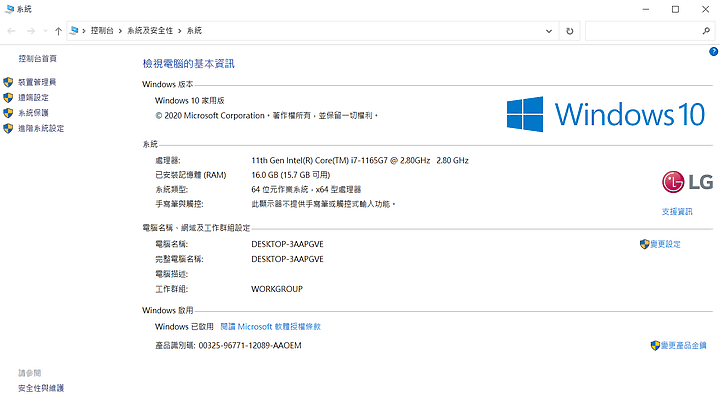Minimize the 系統 window
Image resolution: width=720 pixels, height=406 pixels.
(646, 9)
